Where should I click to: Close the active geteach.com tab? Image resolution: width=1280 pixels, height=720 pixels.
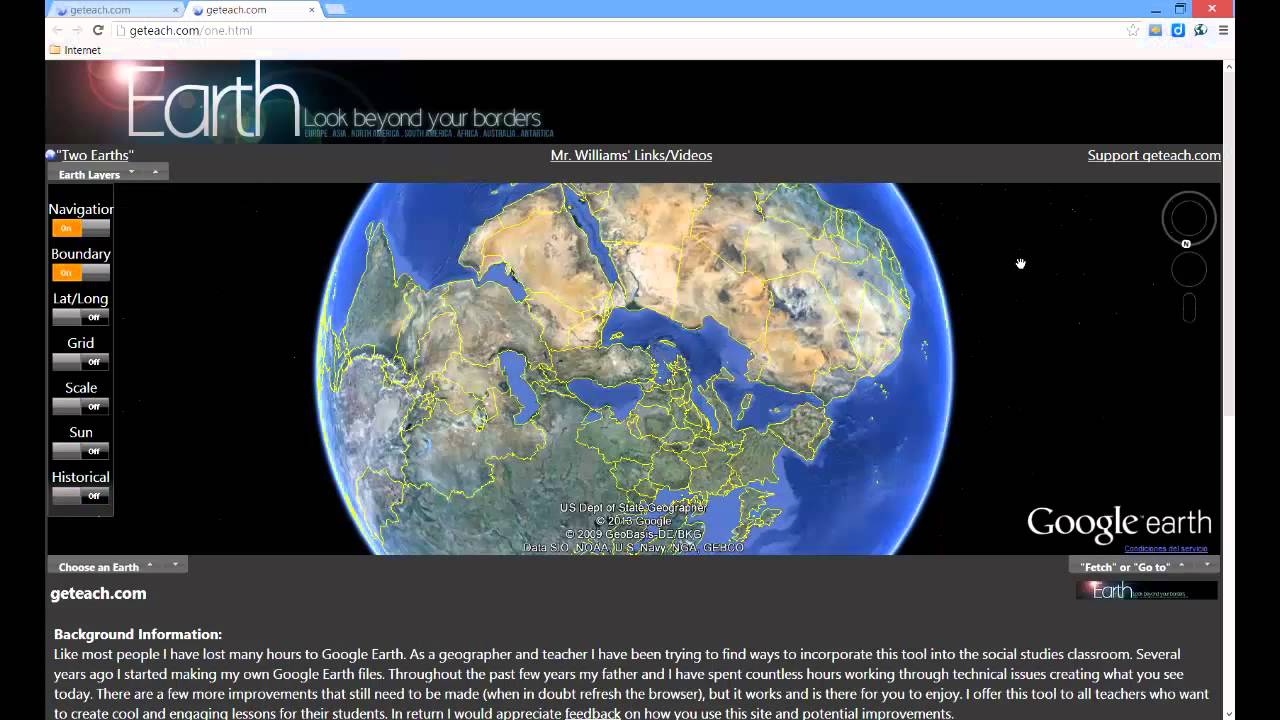click(x=312, y=10)
